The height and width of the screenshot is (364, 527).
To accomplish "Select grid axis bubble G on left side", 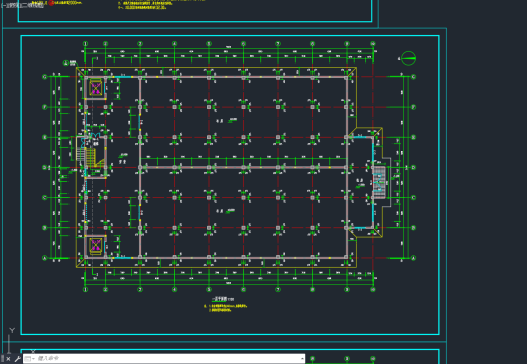I will (45, 77).
